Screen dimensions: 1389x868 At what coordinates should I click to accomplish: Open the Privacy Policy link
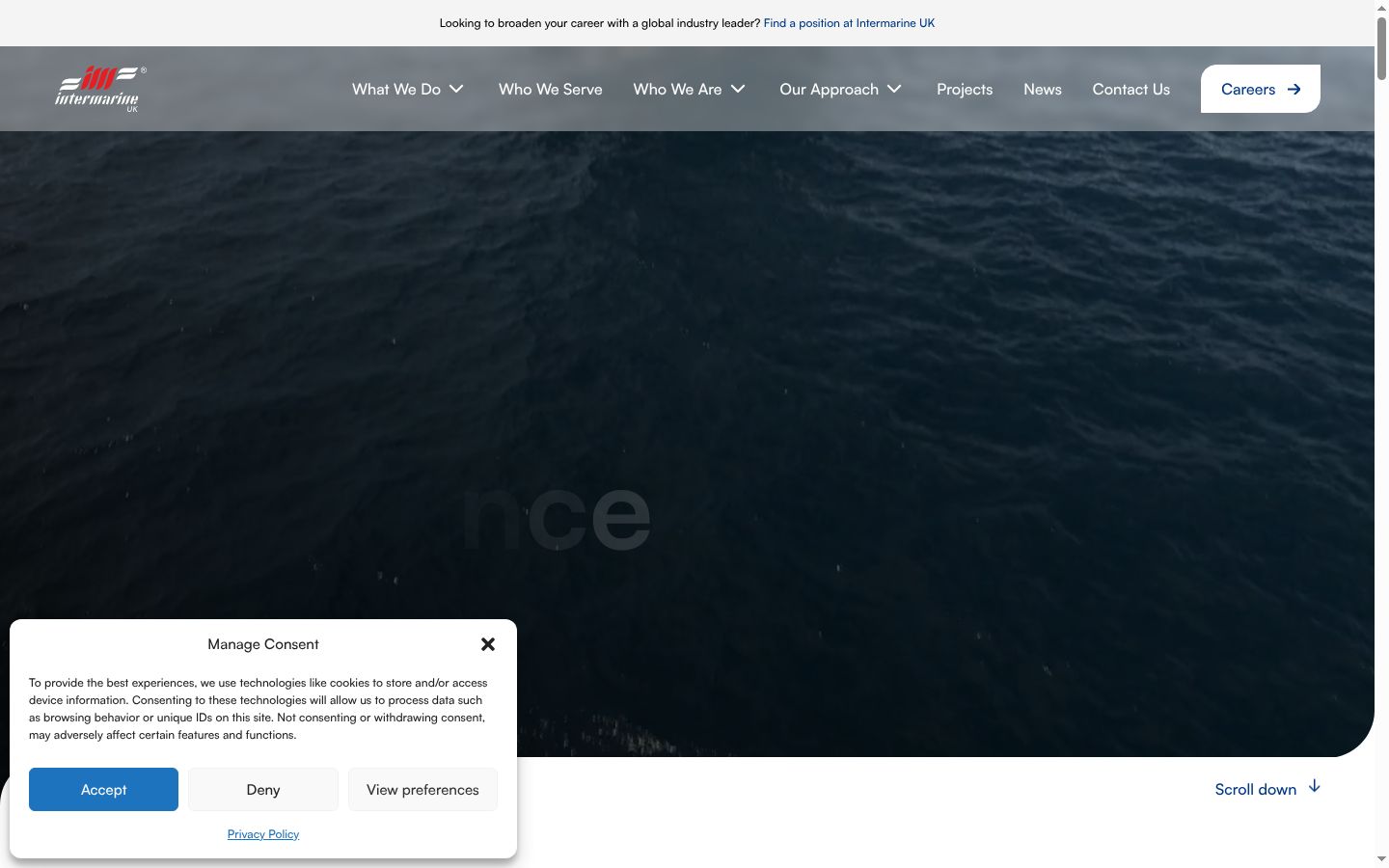[263, 834]
